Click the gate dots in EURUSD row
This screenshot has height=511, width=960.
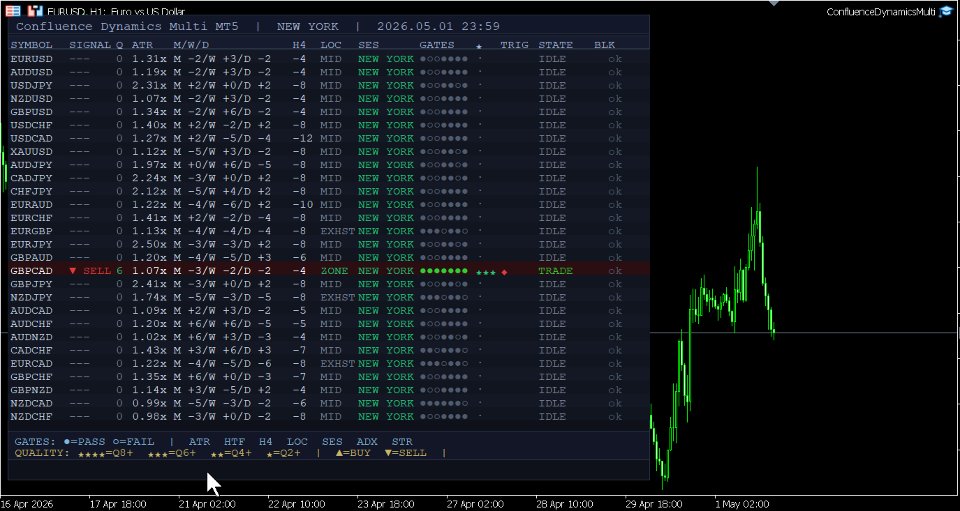click(x=444, y=59)
